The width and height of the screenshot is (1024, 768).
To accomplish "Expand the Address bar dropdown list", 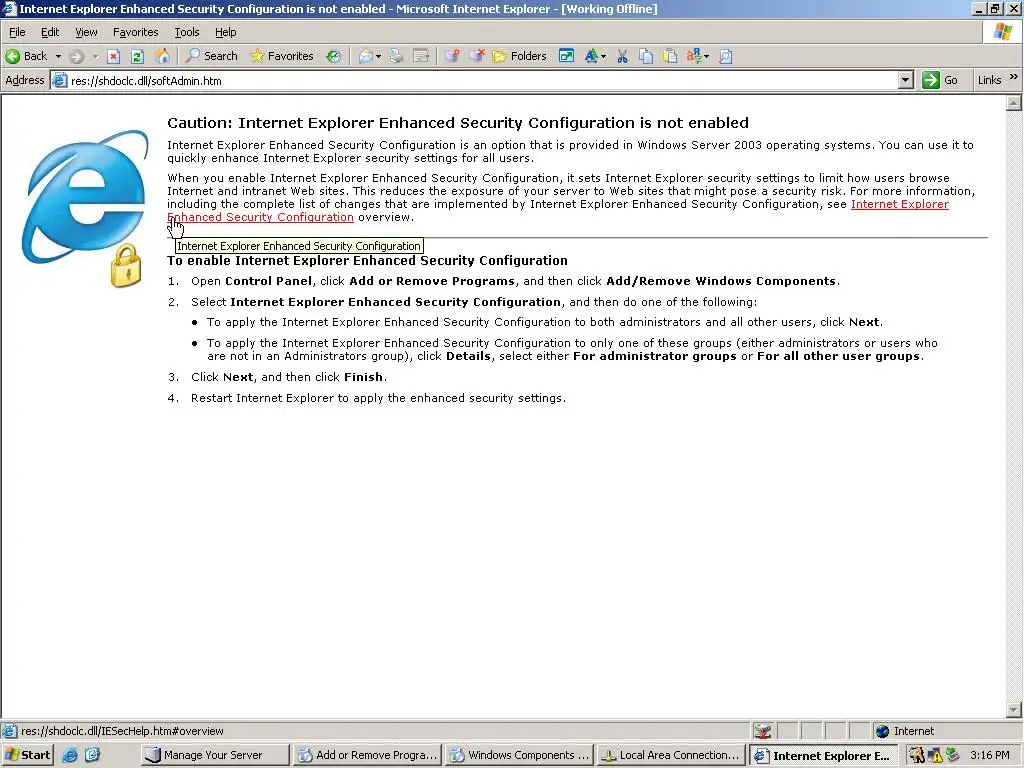I will pyautogui.click(x=905, y=80).
